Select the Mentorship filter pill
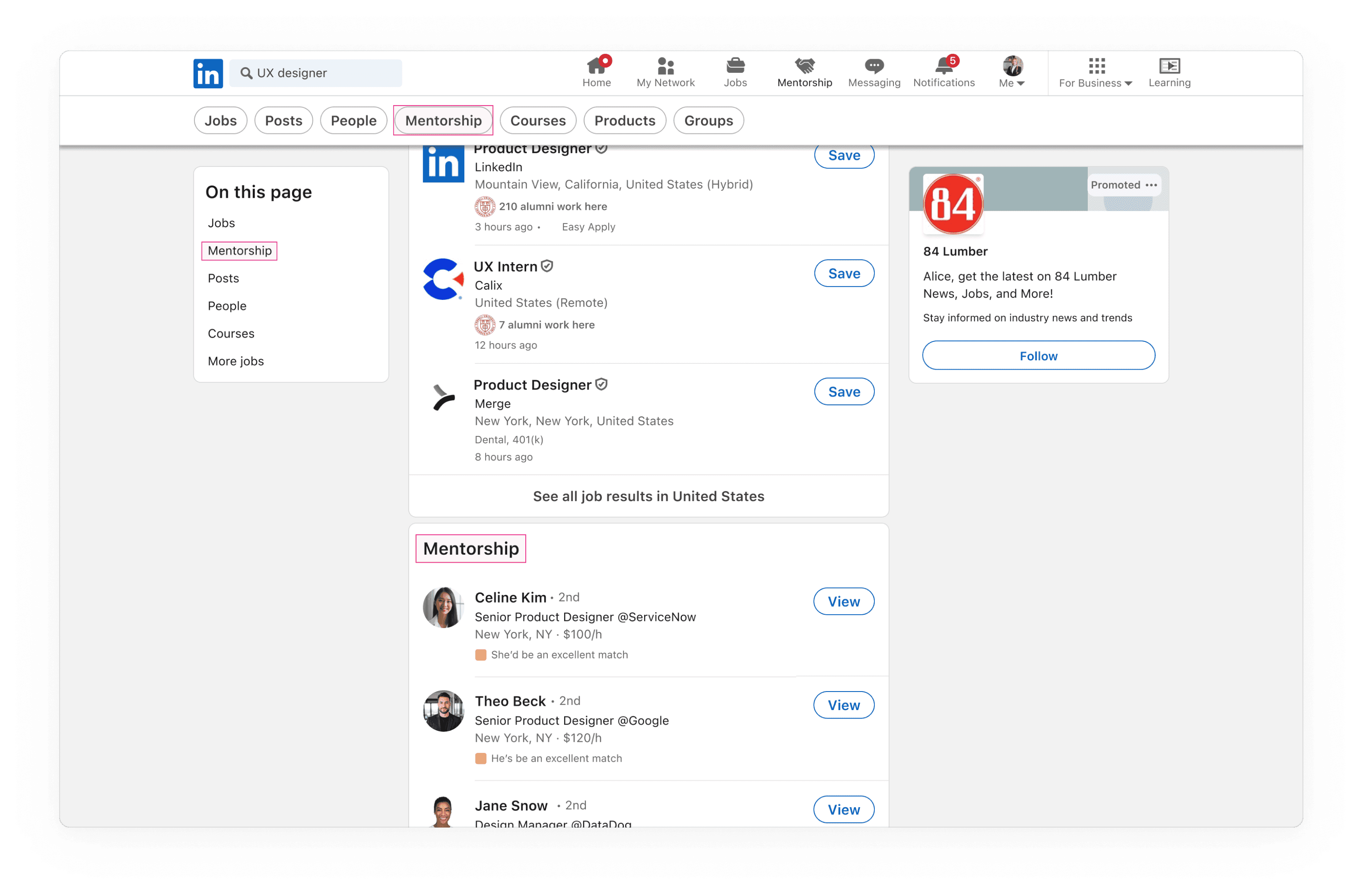Screen dimensions: 1363x896 443,121
